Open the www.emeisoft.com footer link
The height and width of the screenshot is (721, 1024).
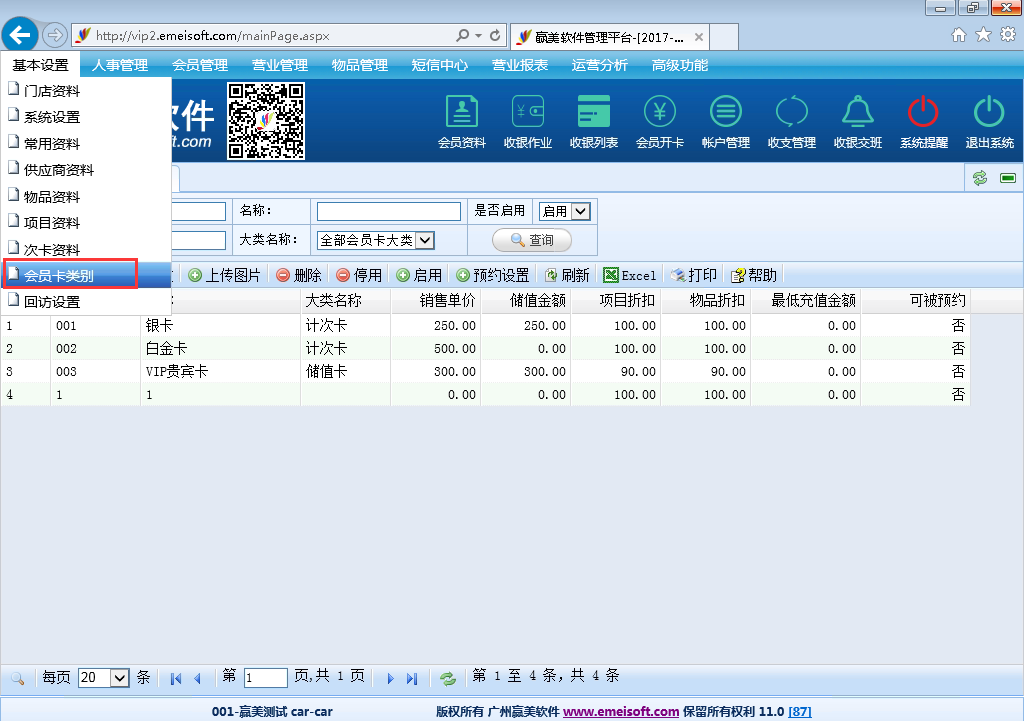tap(620, 711)
